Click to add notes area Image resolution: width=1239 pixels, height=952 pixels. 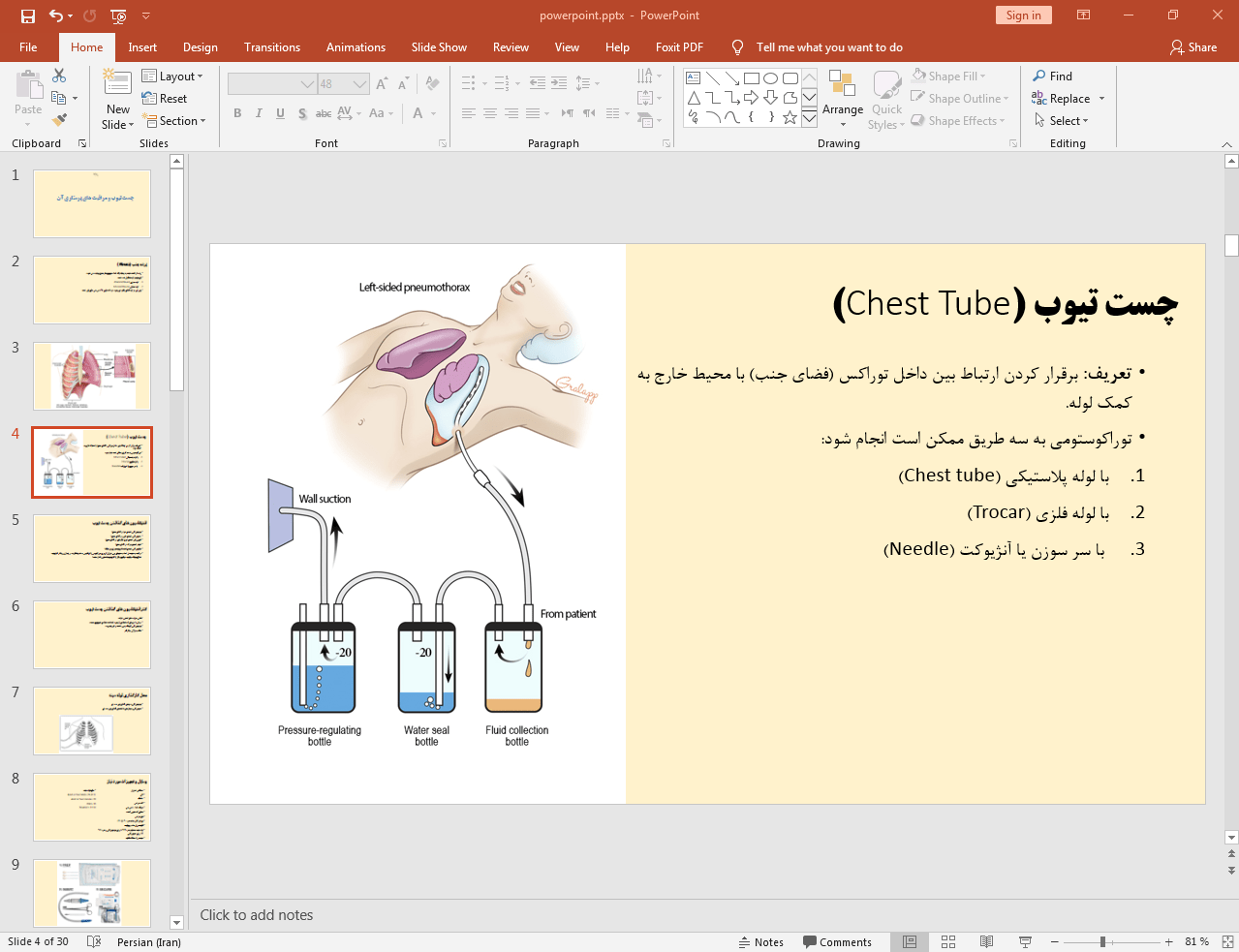pos(257,915)
